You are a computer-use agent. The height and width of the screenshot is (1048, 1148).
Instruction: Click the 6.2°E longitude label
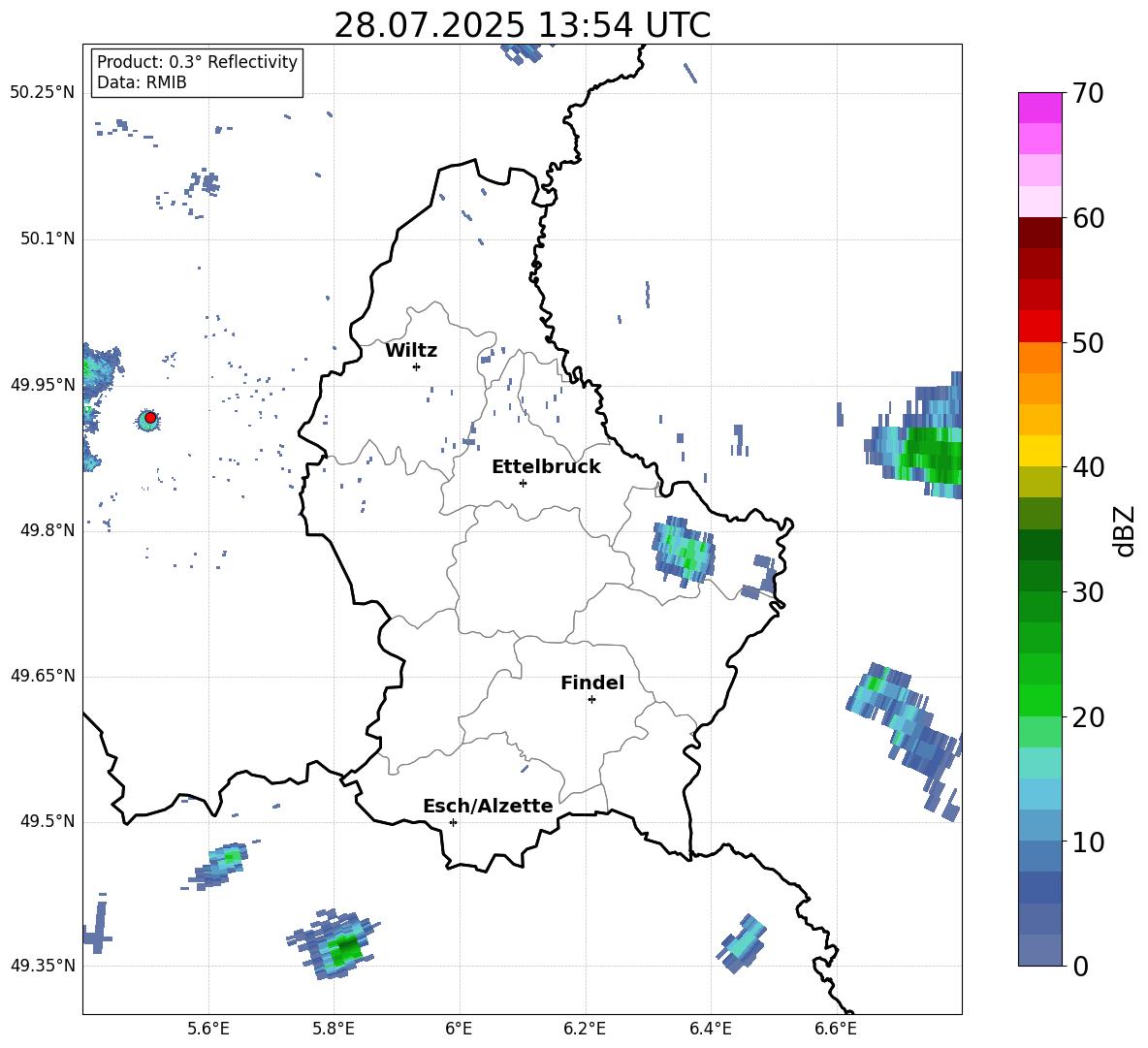coord(585,1030)
